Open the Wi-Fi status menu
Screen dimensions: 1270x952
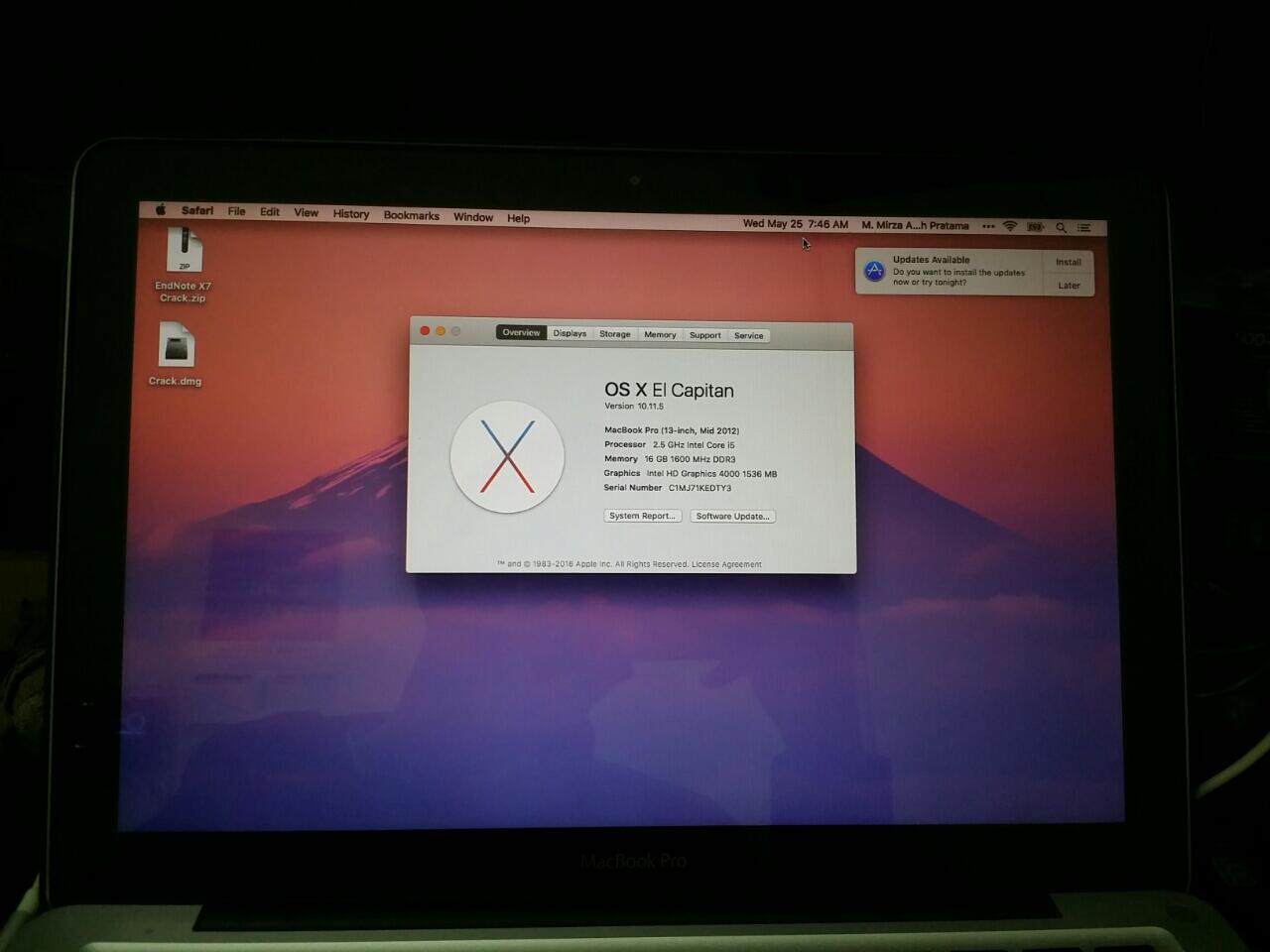pos(1010,226)
